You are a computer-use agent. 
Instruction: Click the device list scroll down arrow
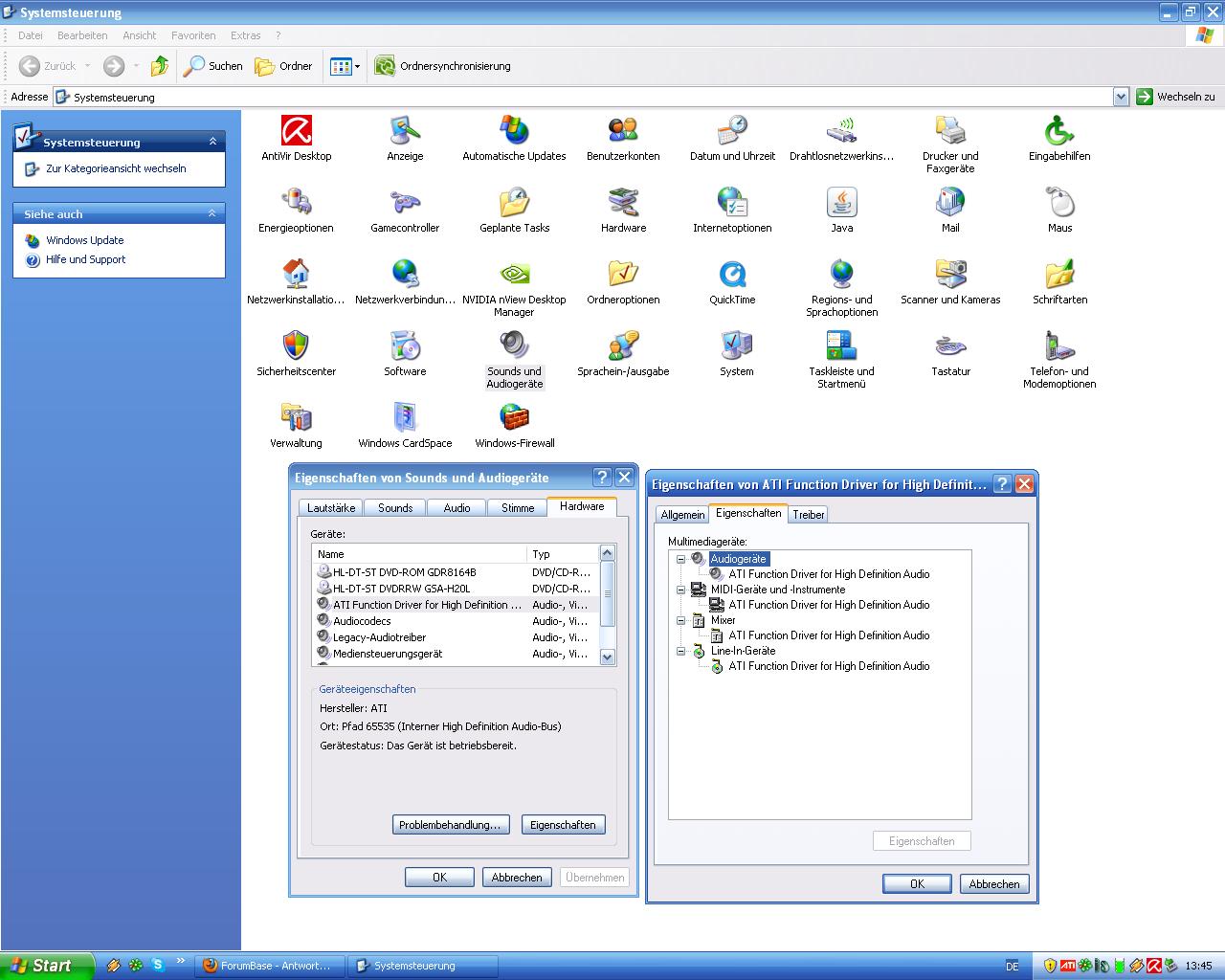coord(607,657)
